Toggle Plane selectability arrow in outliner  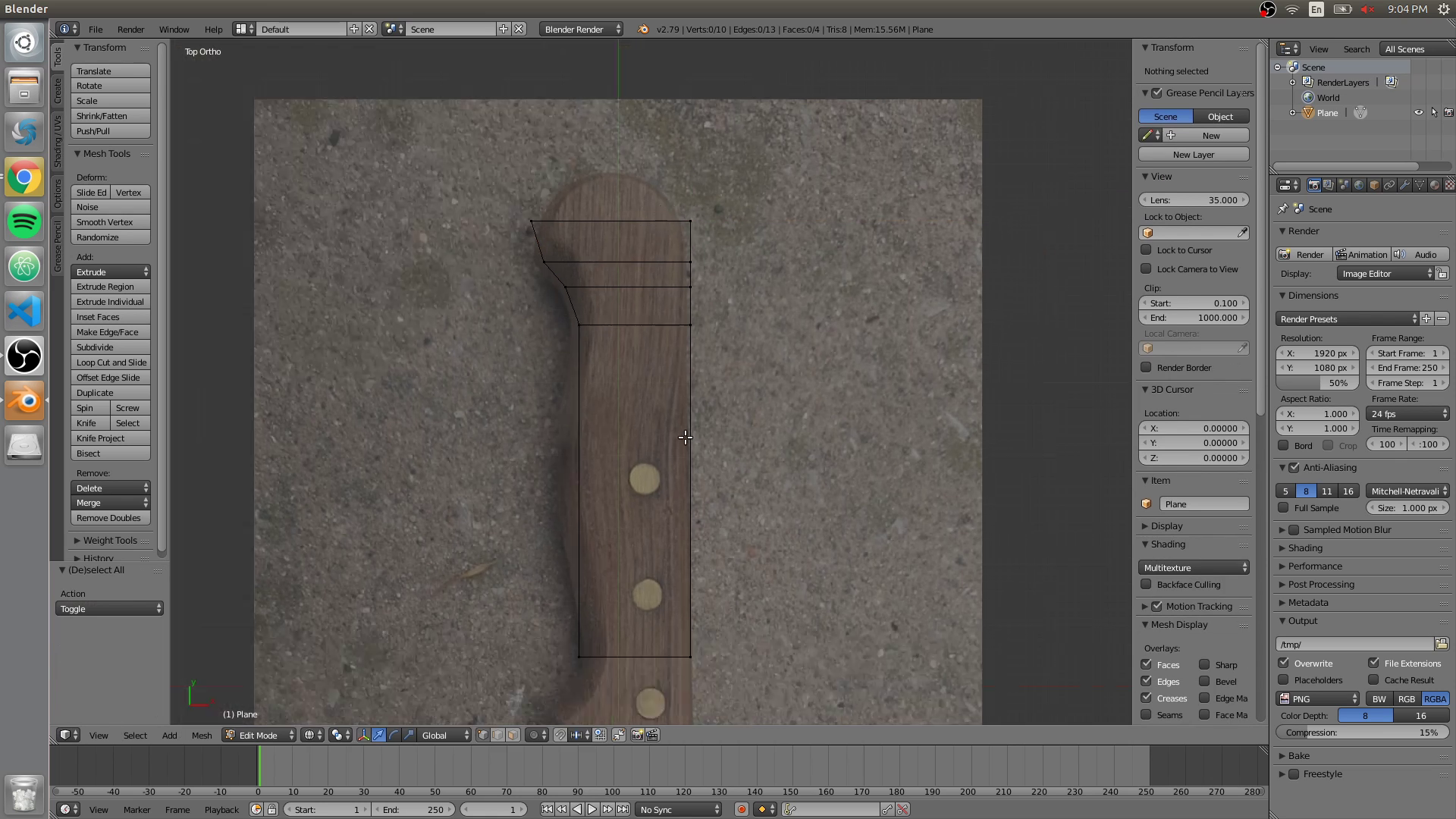pos(1433,112)
